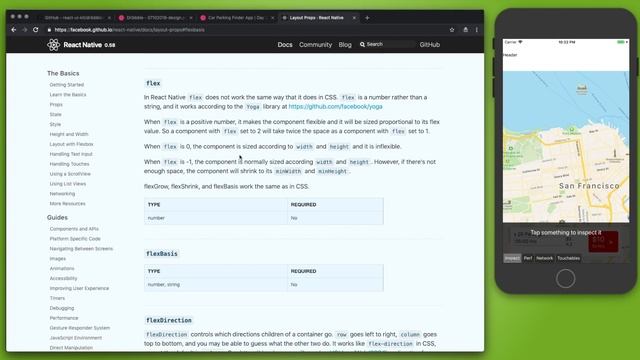Open Images in the sidebar

[x=58, y=258]
